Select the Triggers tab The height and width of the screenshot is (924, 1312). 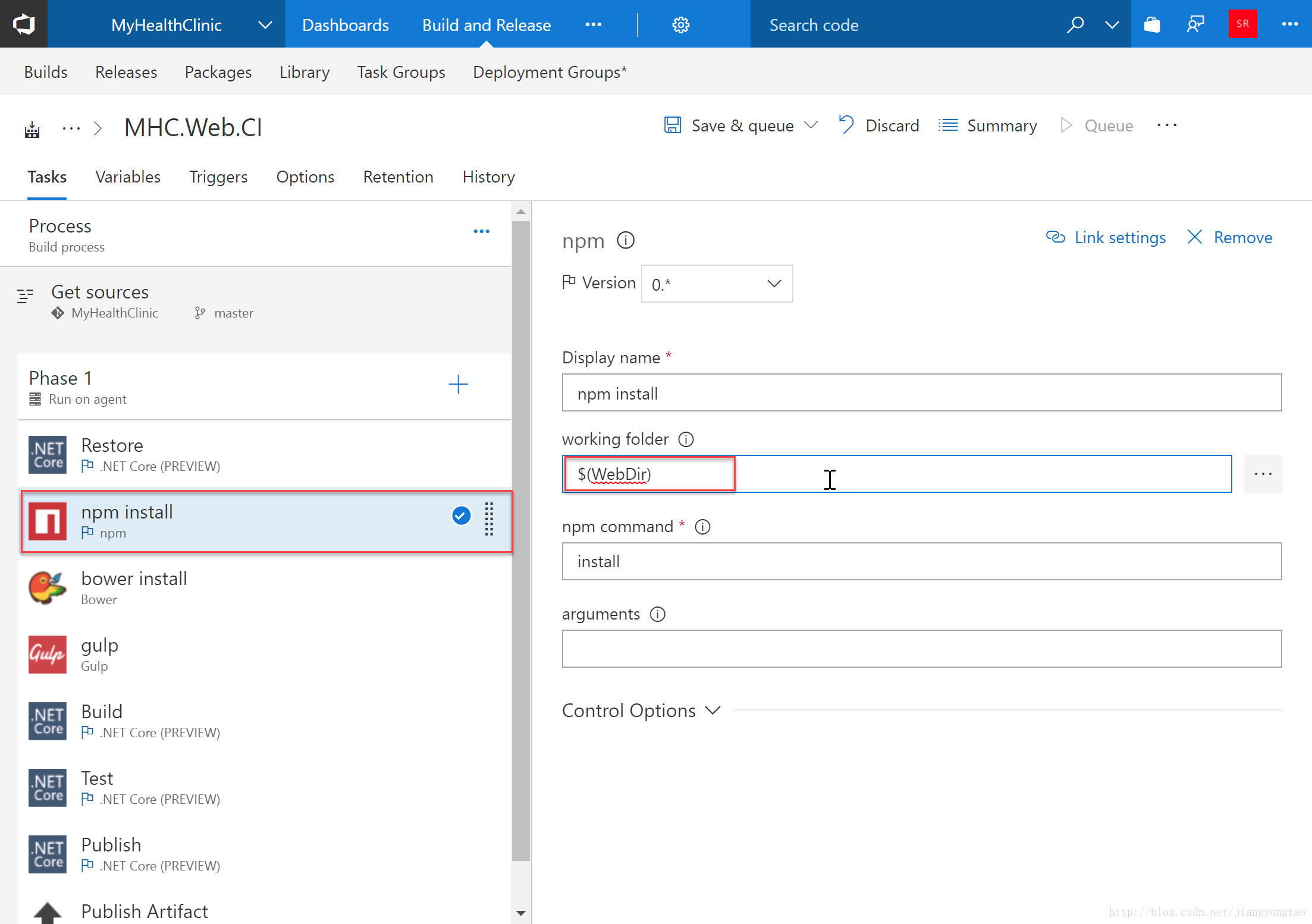coord(219,178)
